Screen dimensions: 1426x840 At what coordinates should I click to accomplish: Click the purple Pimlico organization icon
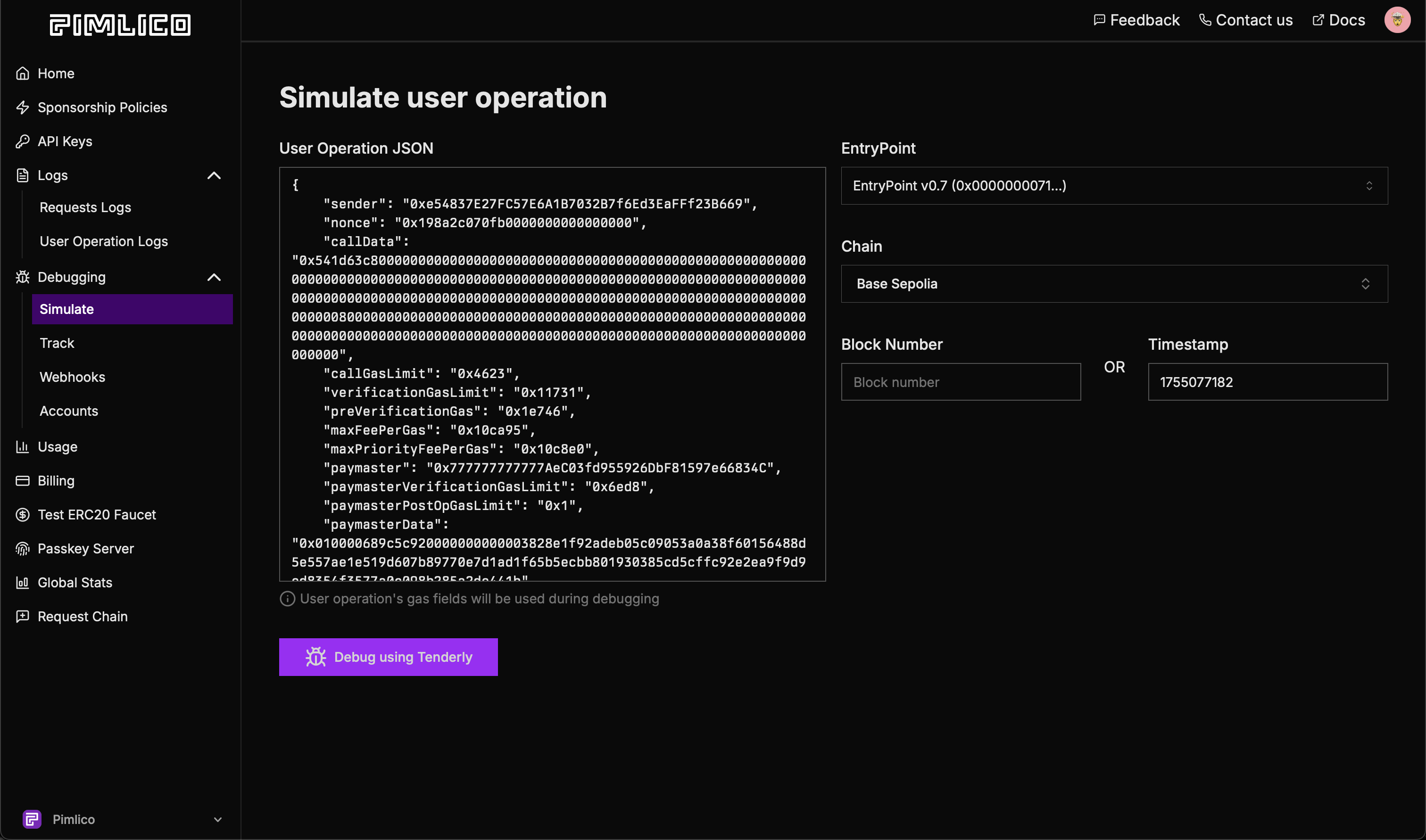pos(32,819)
